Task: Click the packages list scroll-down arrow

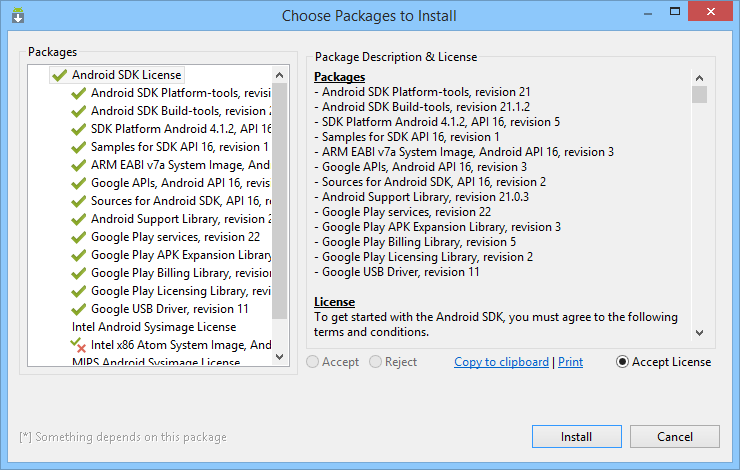Action: pyautogui.click(x=279, y=357)
